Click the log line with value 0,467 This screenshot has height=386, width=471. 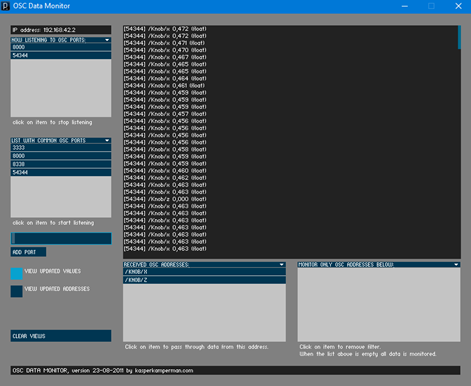click(x=165, y=57)
